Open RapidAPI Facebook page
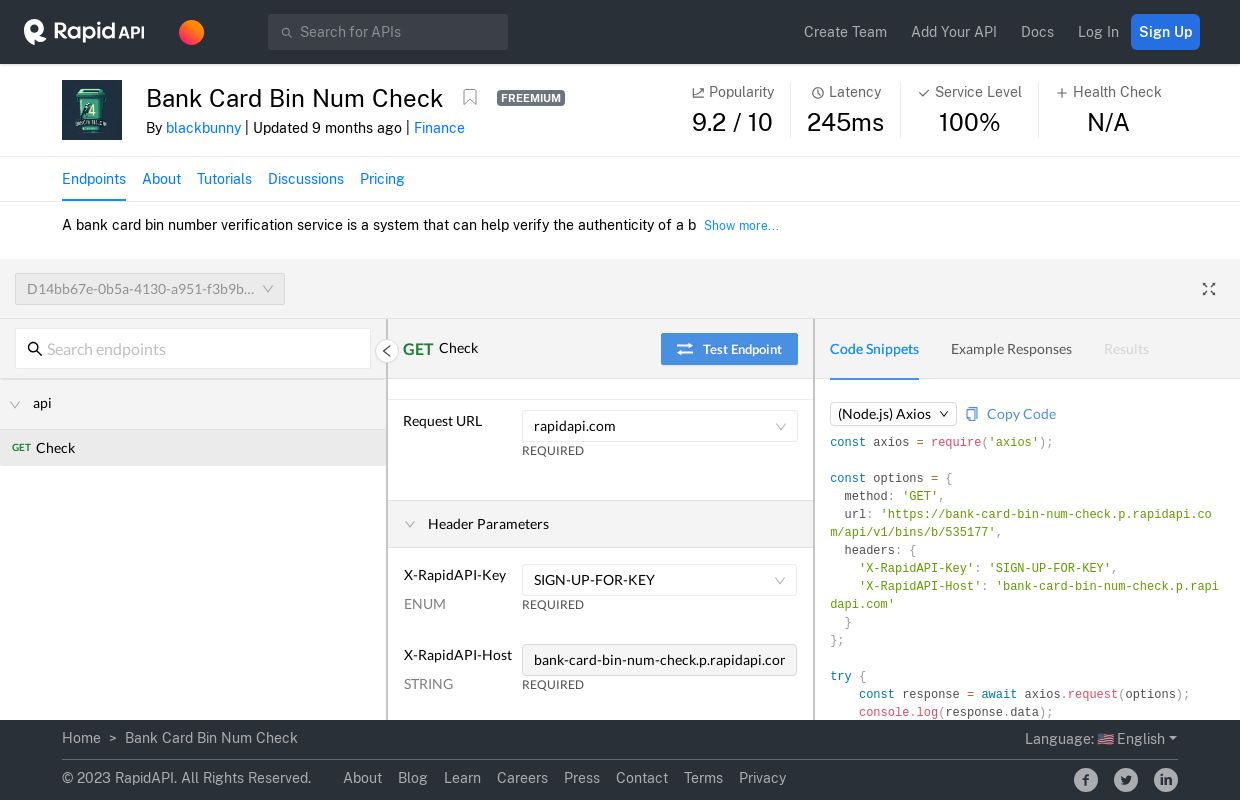1240x800 pixels. [1086, 780]
